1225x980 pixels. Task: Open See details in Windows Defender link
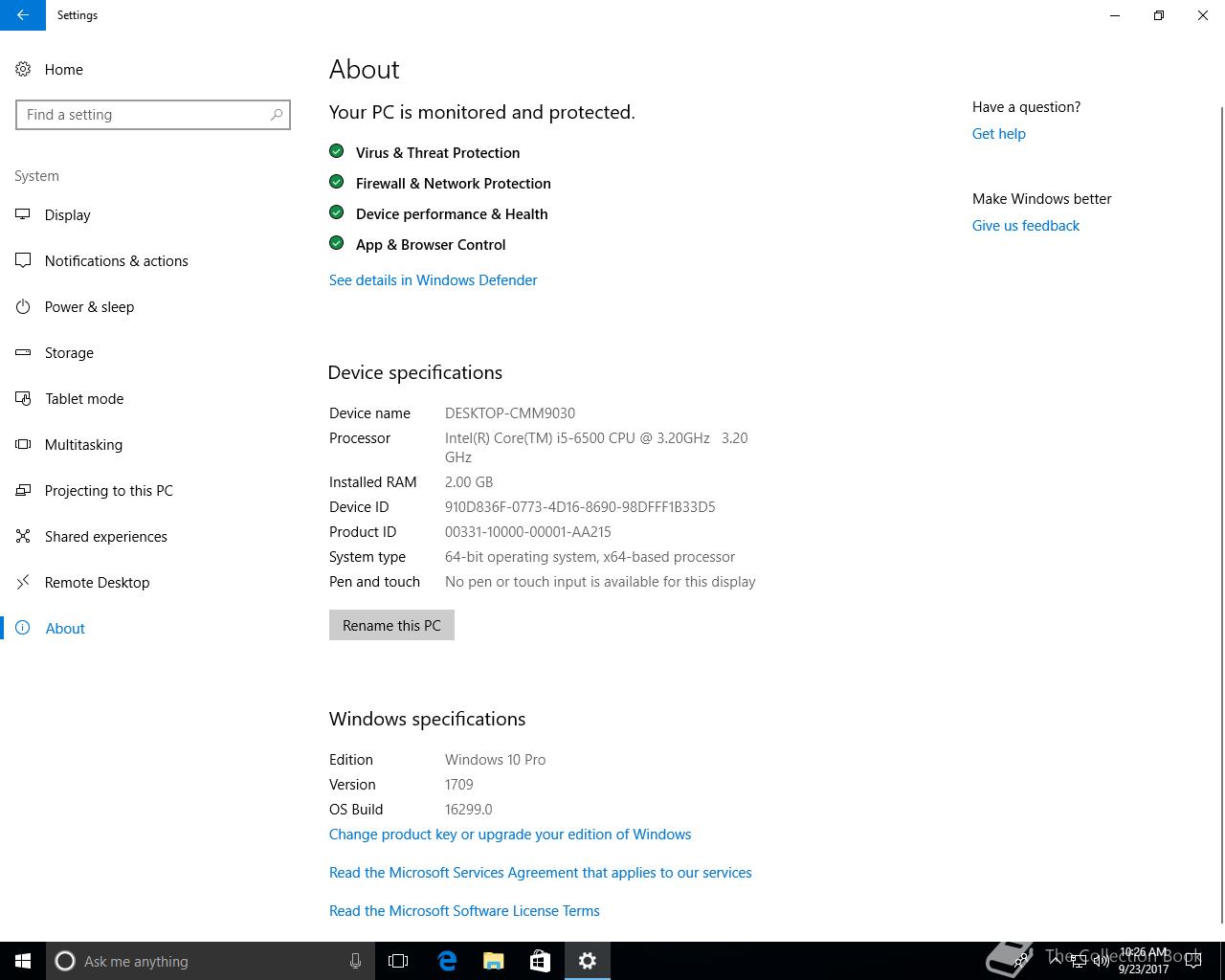[433, 280]
